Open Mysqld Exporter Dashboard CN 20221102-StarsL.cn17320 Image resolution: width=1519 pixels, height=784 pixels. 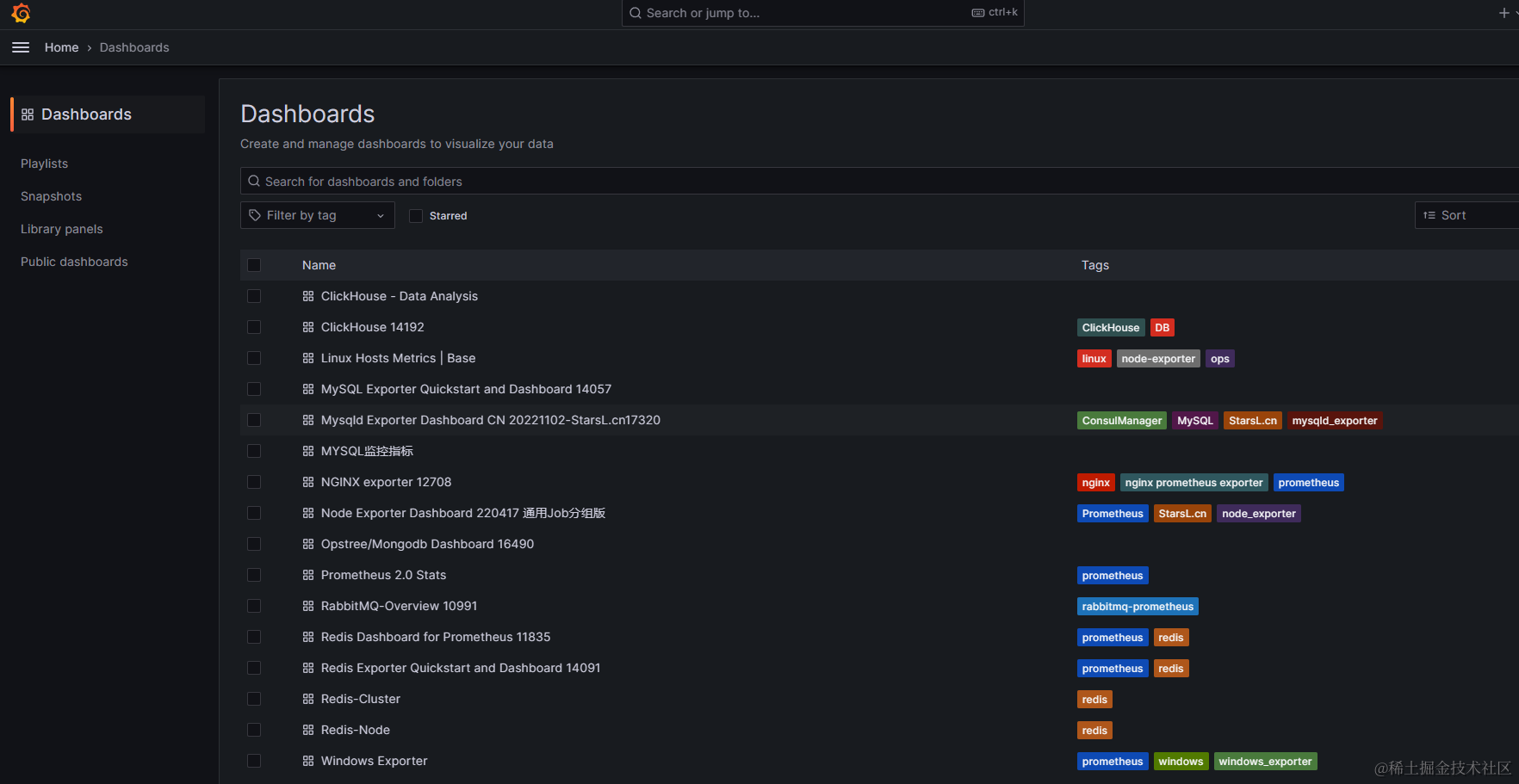(491, 420)
